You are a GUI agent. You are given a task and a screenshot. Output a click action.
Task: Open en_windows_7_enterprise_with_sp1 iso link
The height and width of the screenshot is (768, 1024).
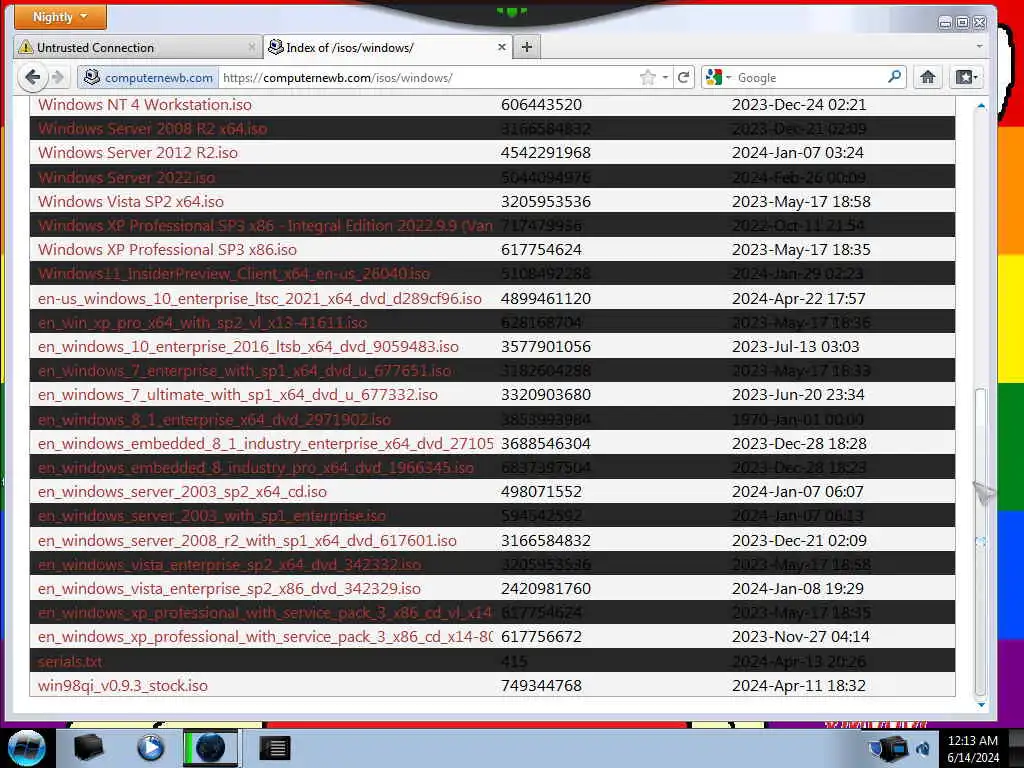point(245,371)
